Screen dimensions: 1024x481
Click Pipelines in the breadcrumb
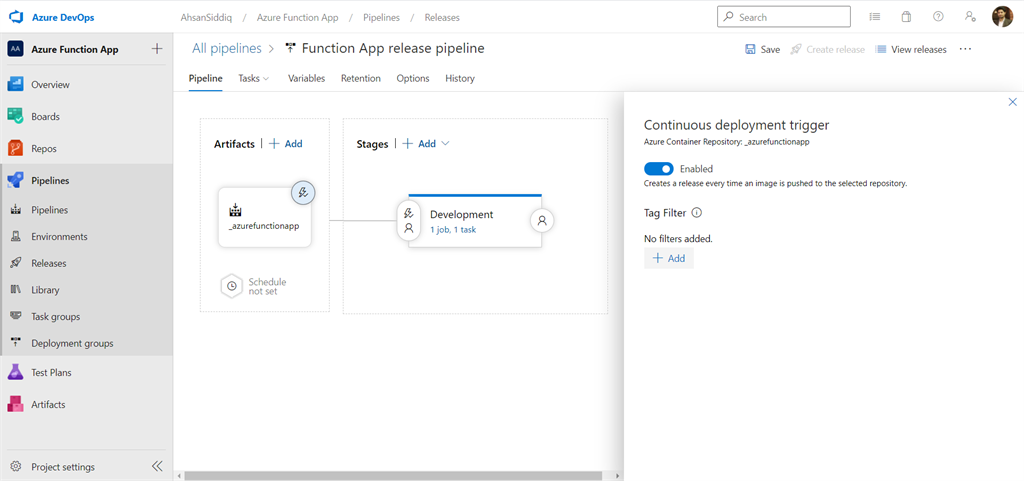click(381, 18)
